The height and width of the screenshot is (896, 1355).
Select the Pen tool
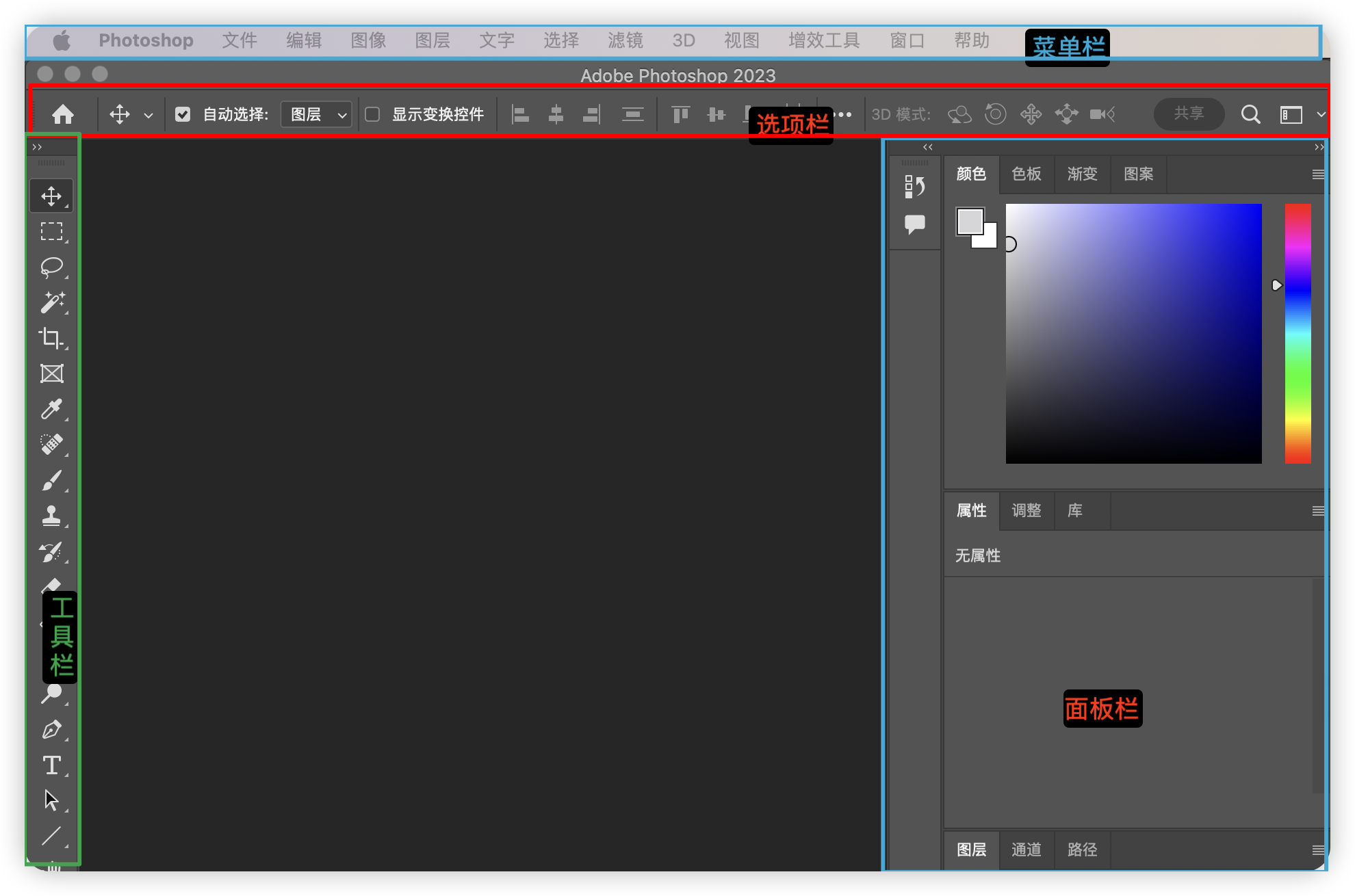point(51,729)
